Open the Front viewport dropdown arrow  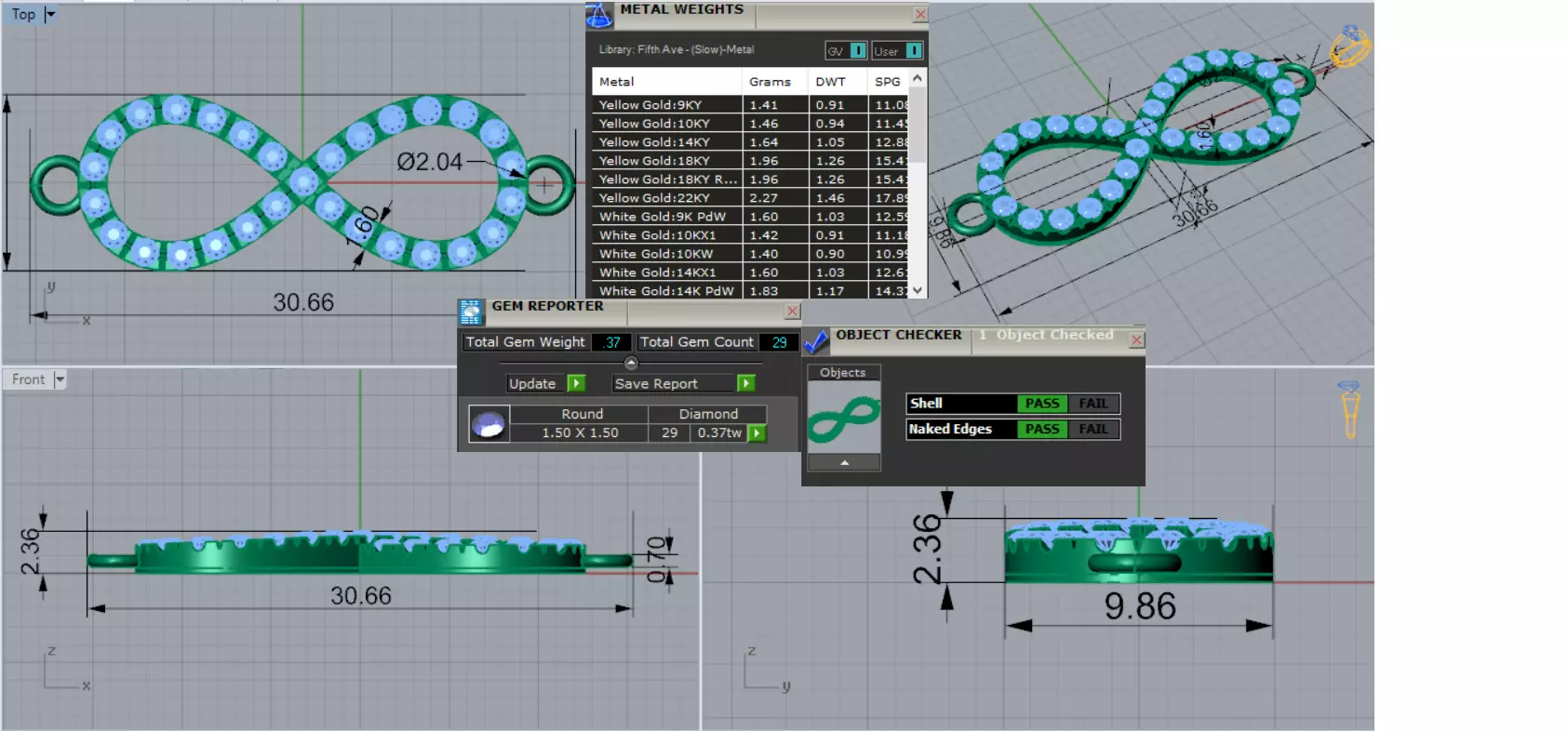click(x=60, y=379)
